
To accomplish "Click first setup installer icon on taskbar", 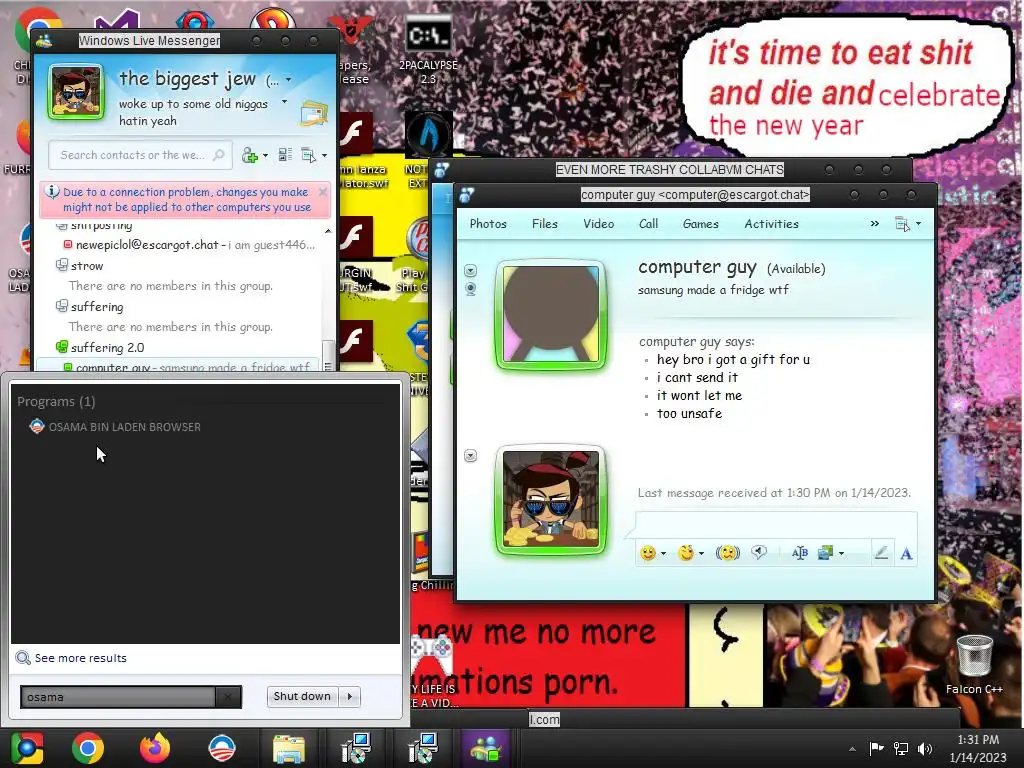I will coord(357,748).
